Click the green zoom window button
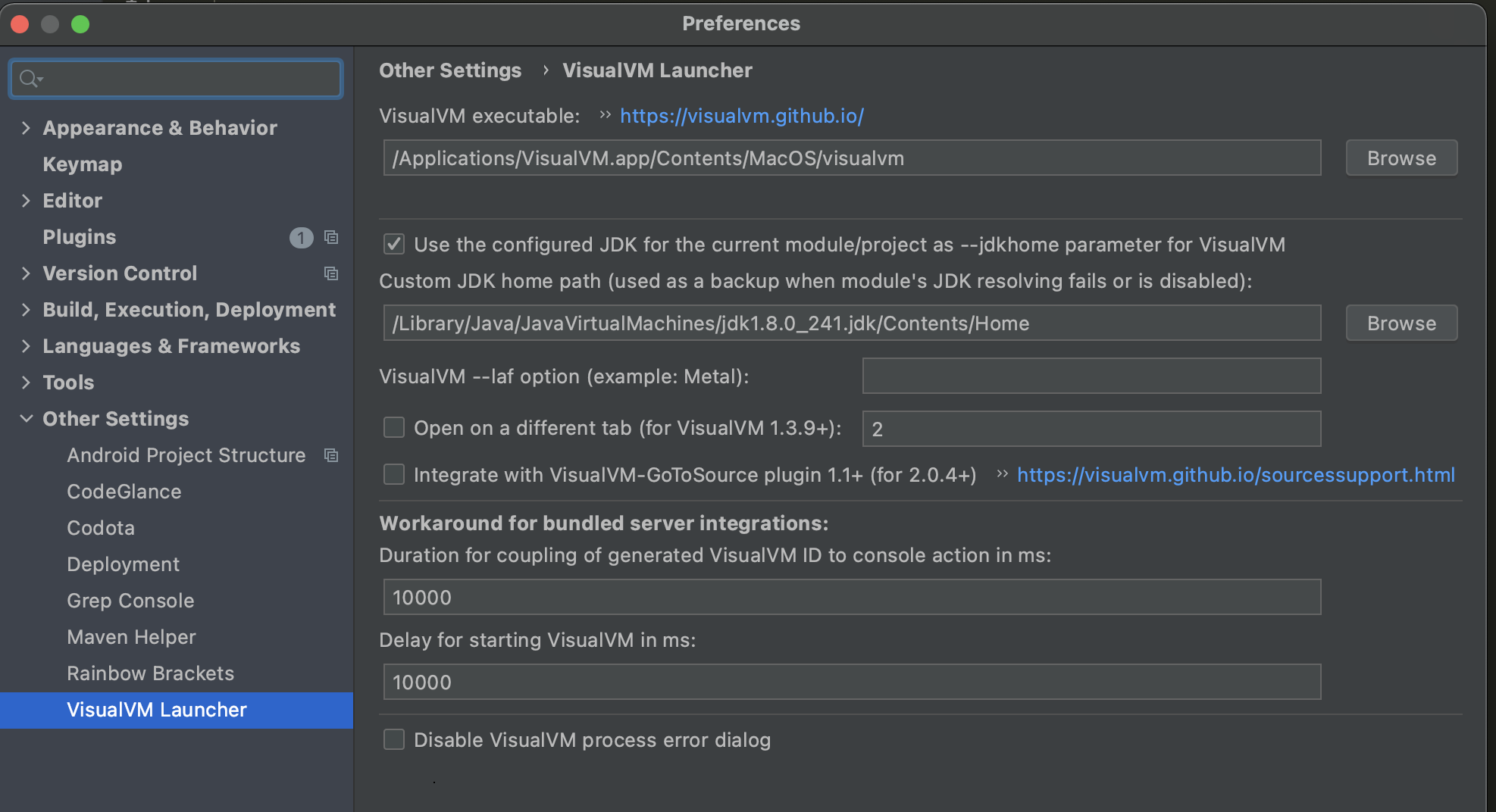The image size is (1496, 812). pos(80,24)
